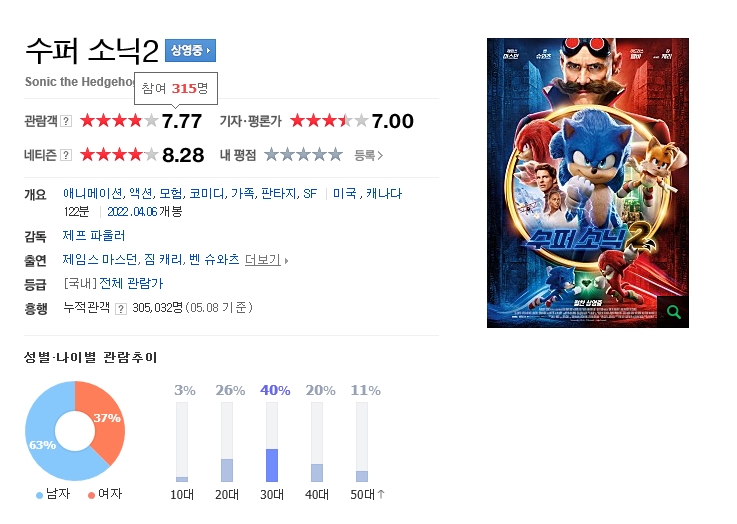Open director 제프 파울러 link
The width and height of the screenshot is (737, 524).
pos(94,235)
